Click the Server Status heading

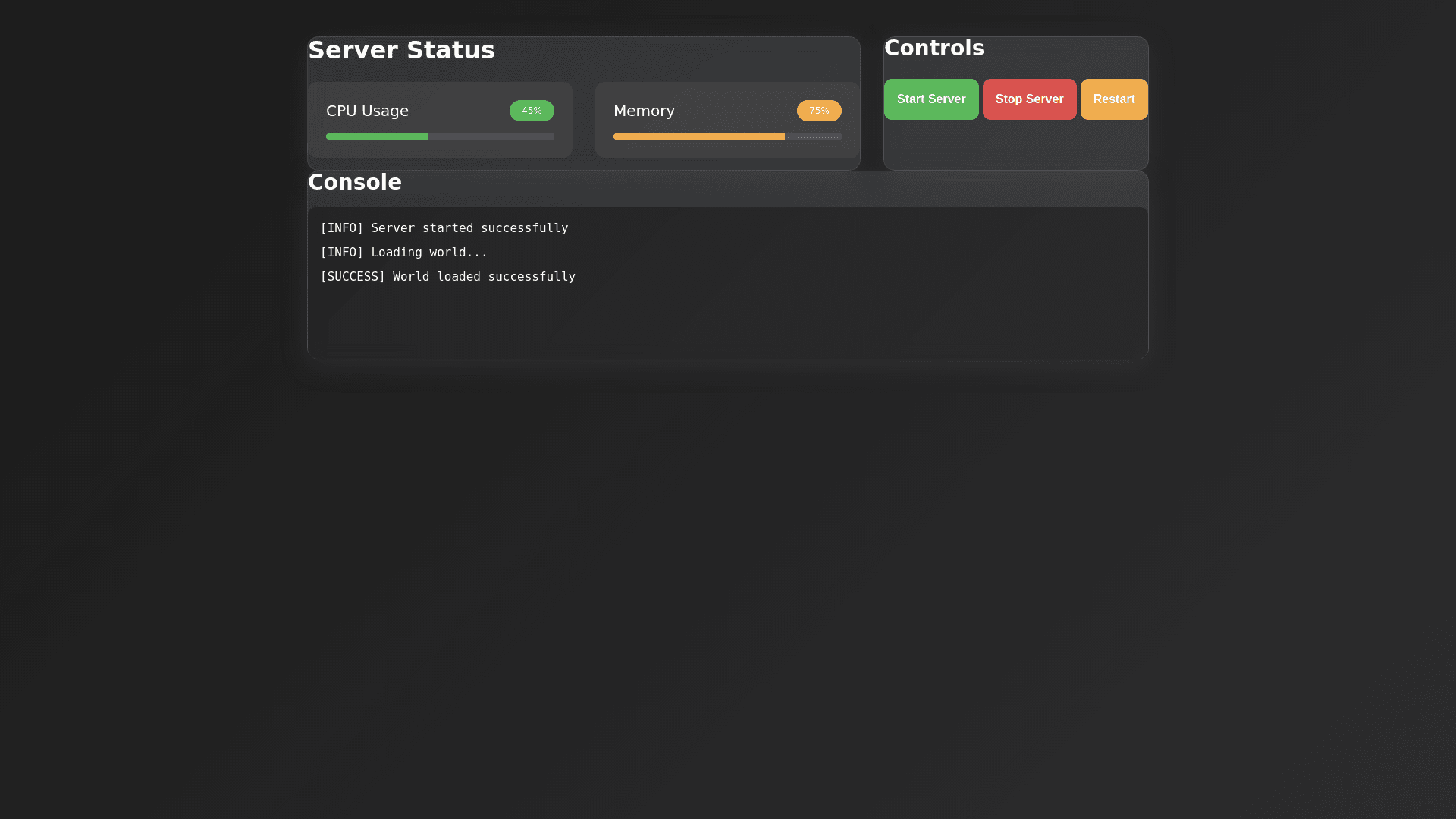[x=401, y=50]
